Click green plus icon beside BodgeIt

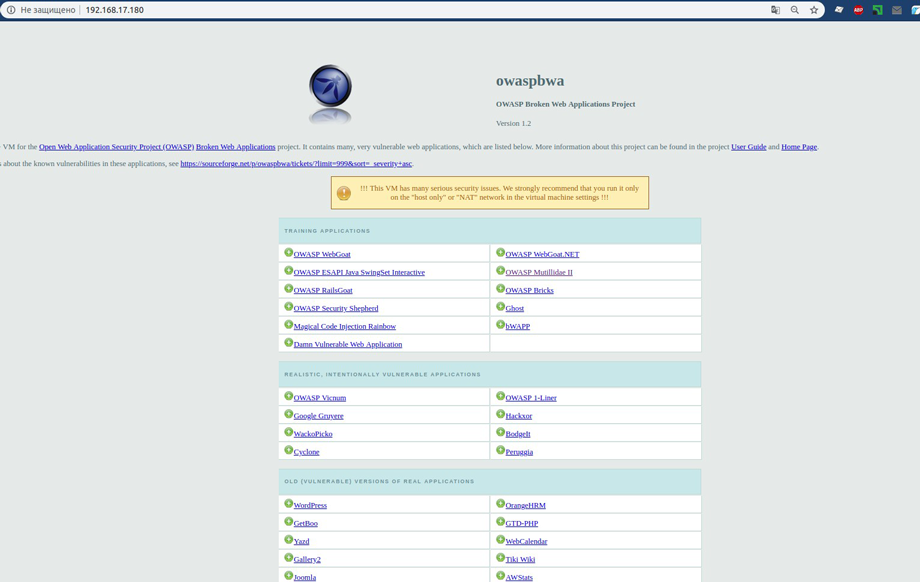point(500,432)
